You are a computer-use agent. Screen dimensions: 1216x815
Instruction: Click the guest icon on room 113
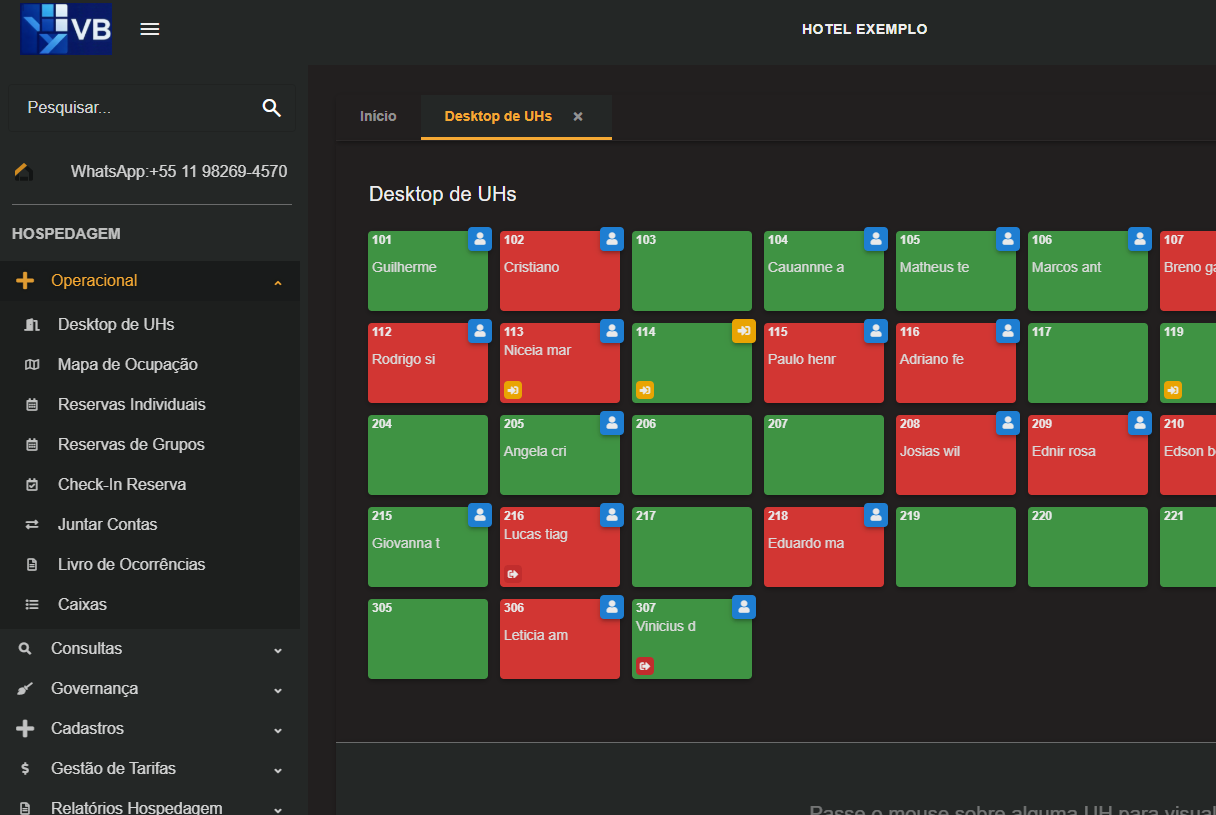(612, 331)
